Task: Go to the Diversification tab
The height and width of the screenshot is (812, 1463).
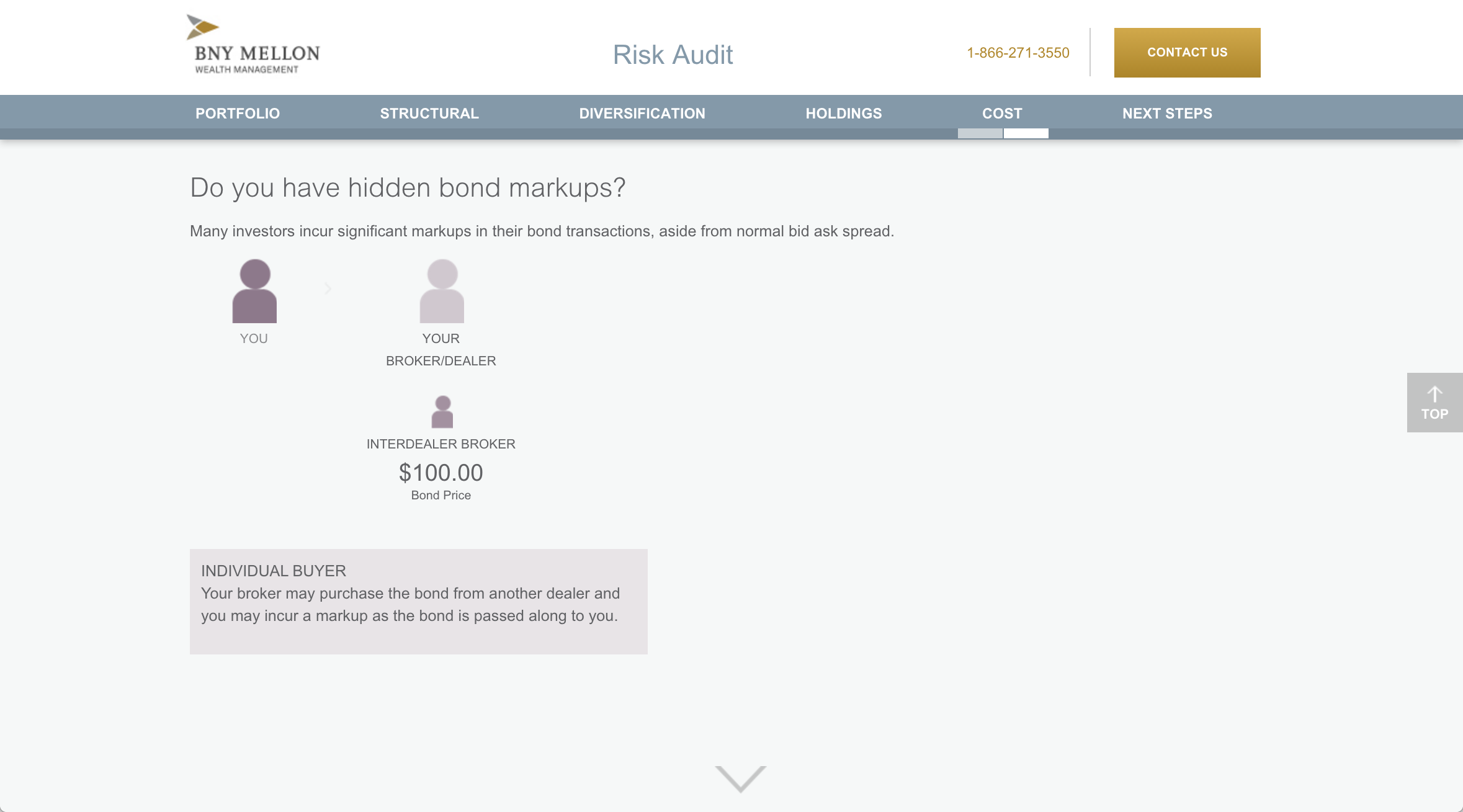Action: pyautogui.click(x=642, y=114)
